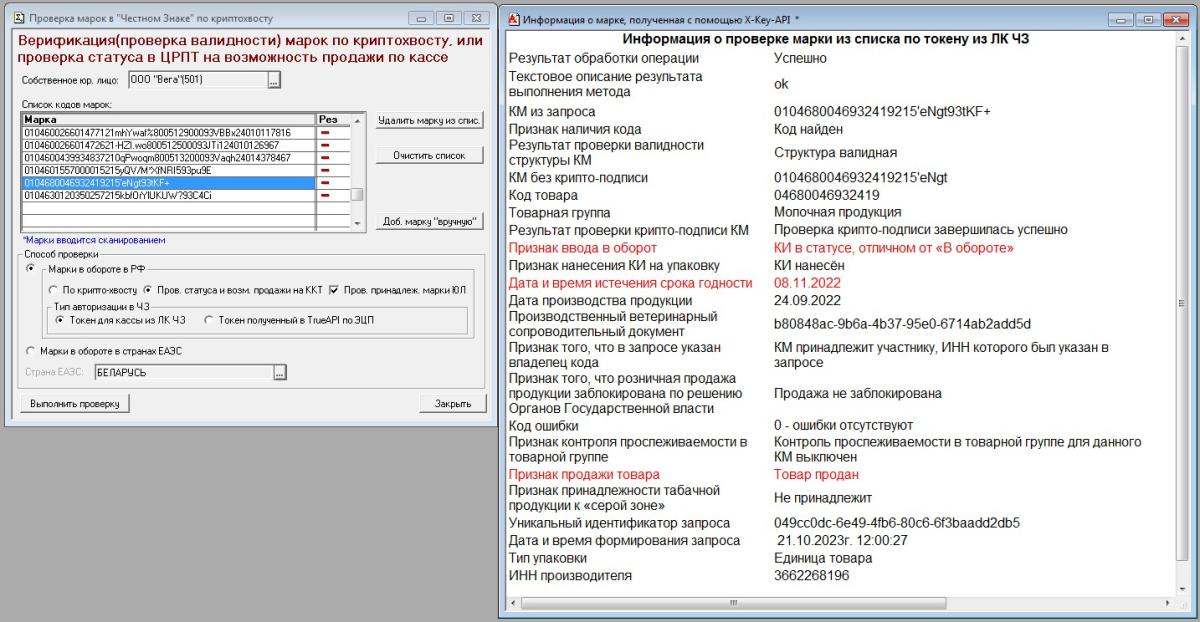Click the 'Рез' column header
The image size is (1200, 622).
pos(332,119)
